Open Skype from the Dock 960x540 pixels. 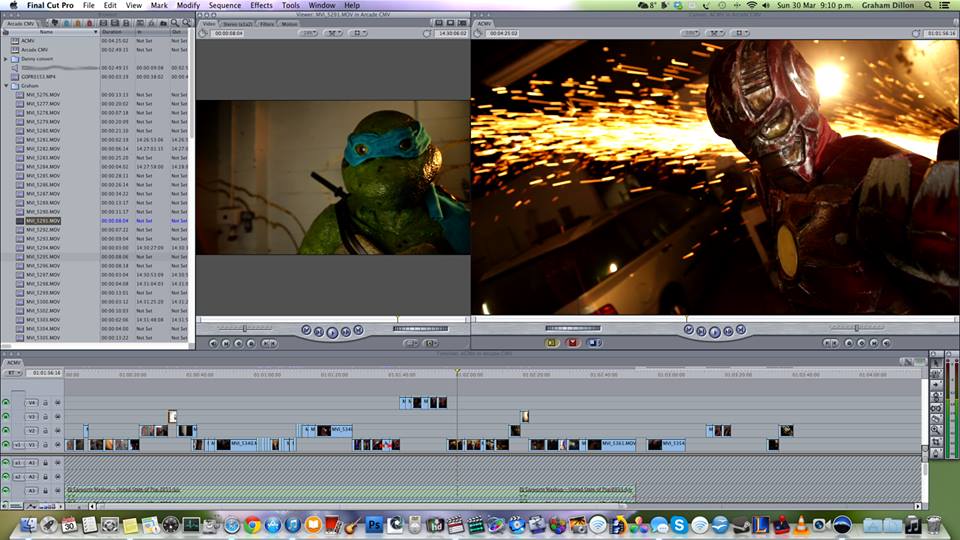click(678, 525)
